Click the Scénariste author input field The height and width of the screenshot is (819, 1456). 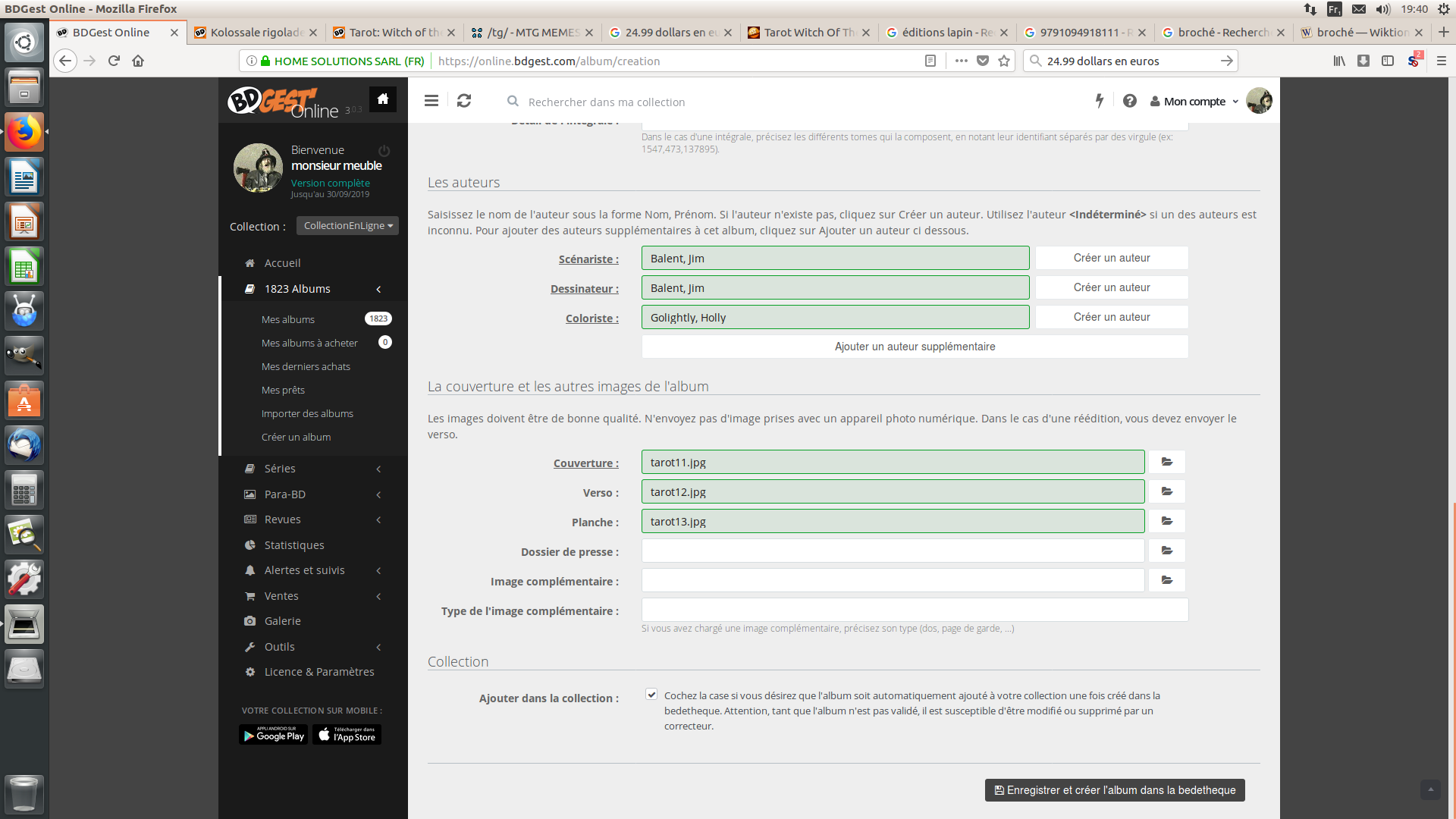point(835,259)
